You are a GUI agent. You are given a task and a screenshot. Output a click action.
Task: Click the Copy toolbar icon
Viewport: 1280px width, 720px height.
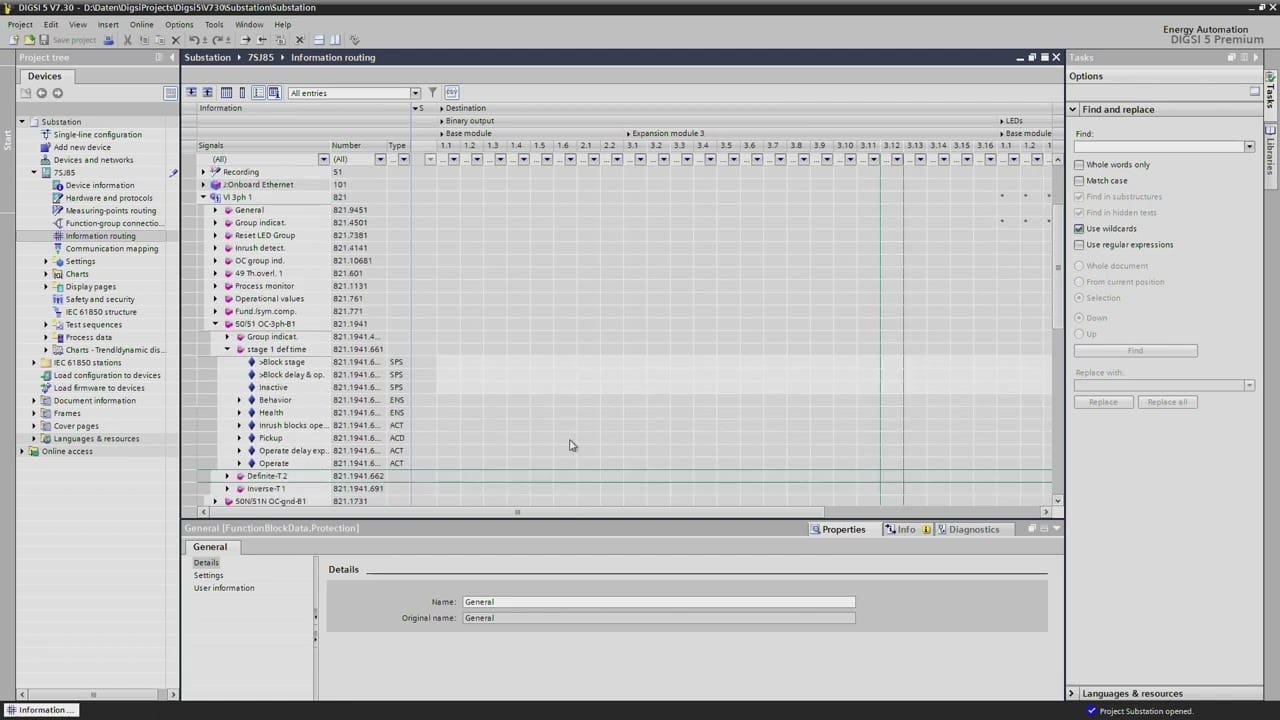coord(144,40)
